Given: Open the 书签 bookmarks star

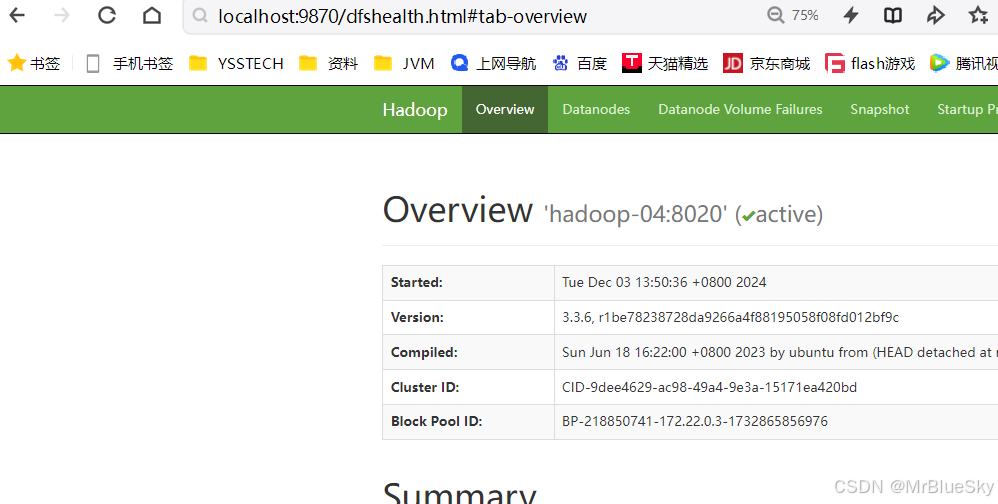Looking at the screenshot, I should pos(34,63).
